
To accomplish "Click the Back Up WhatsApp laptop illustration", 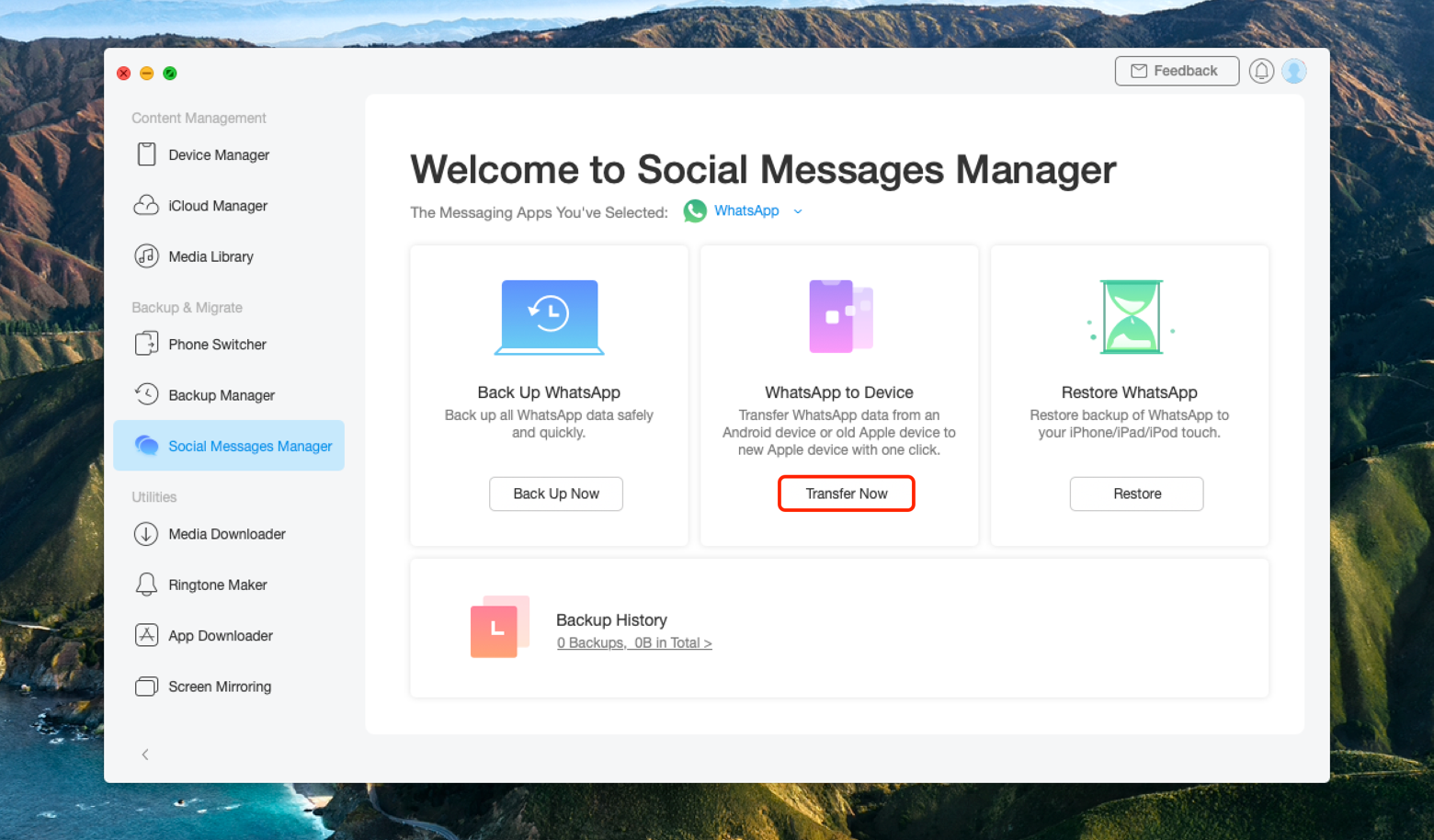I will click(x=550, y=317).
